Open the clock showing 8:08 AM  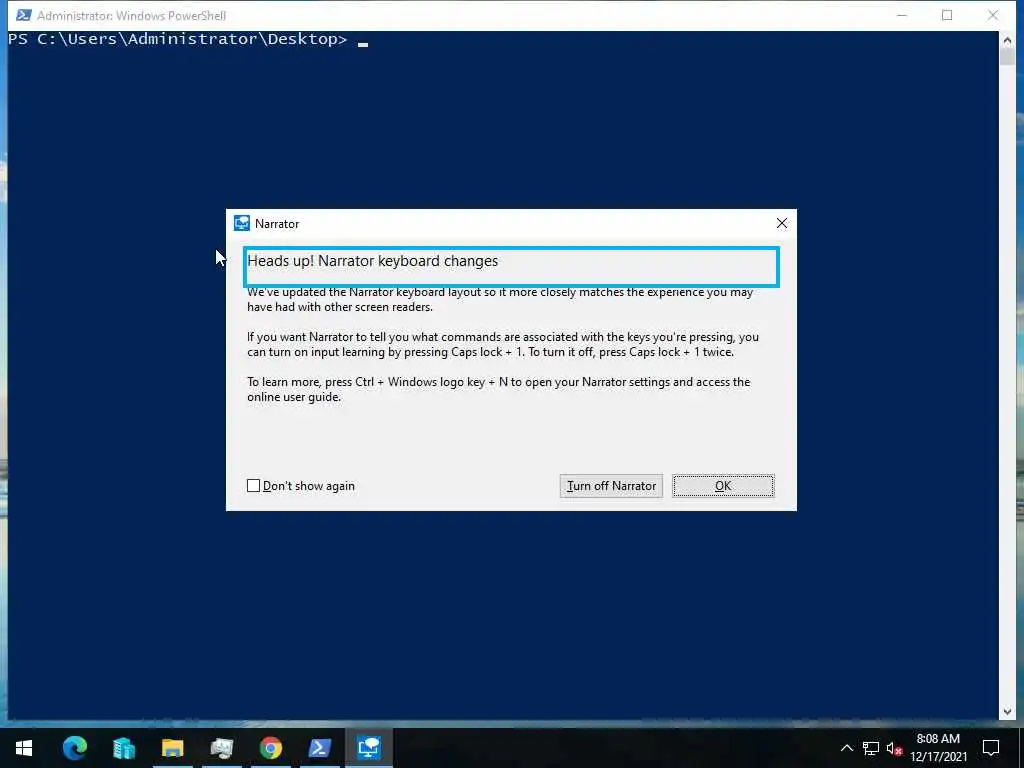(x=938, y=748)
